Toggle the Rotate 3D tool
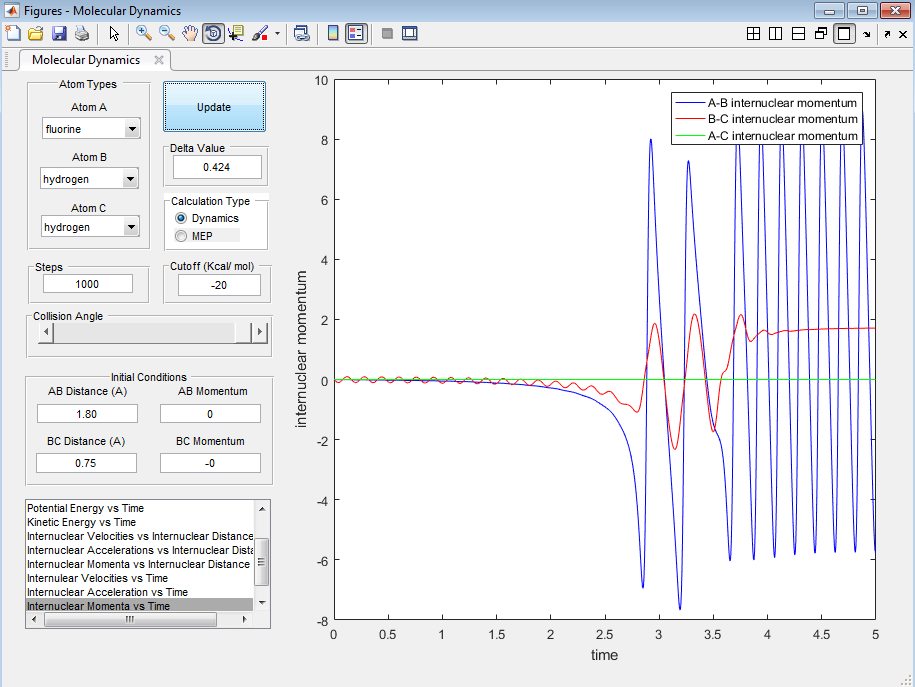 coord(212,33)
